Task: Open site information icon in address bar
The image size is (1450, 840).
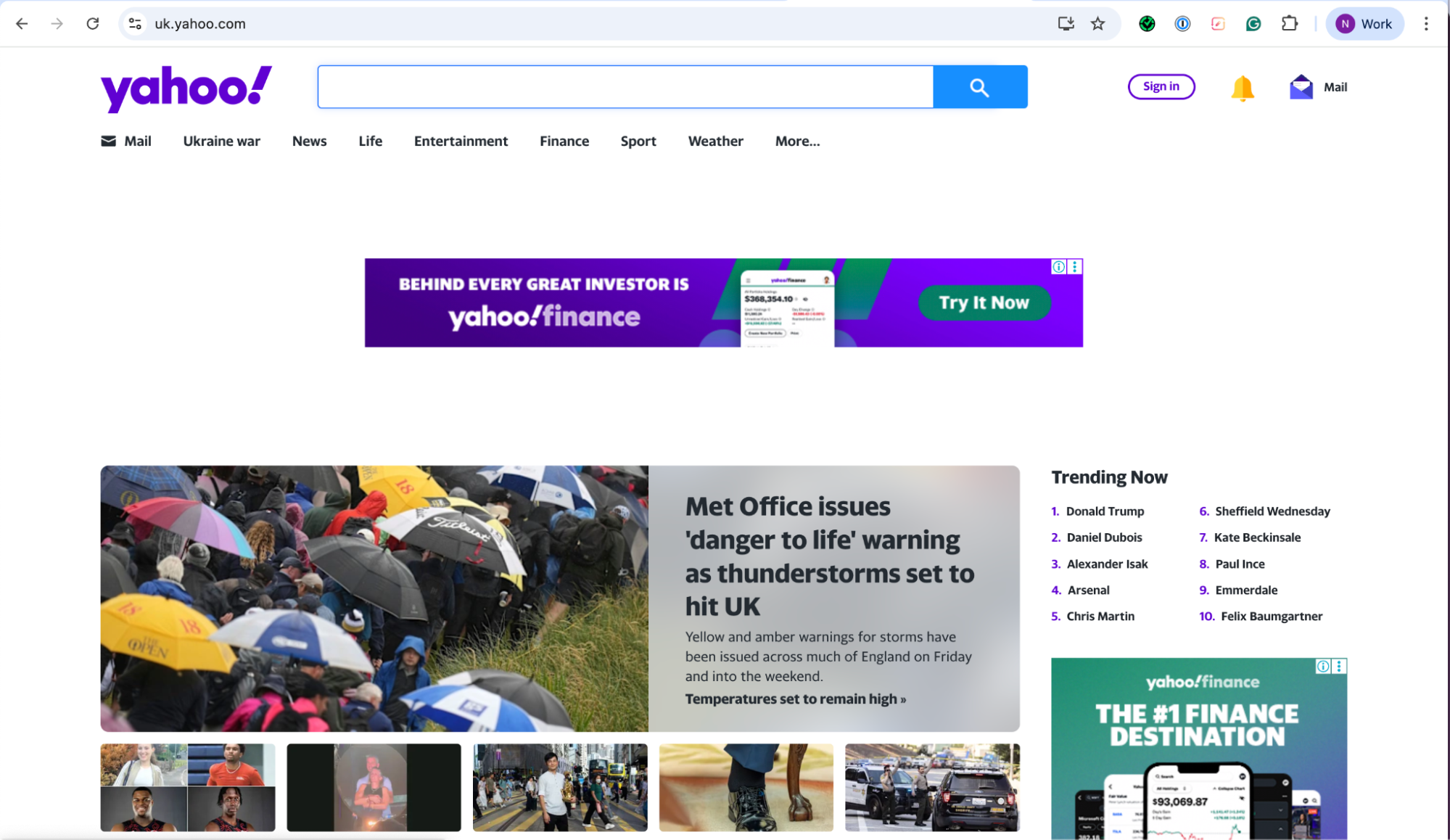Action: click(135, 24)
